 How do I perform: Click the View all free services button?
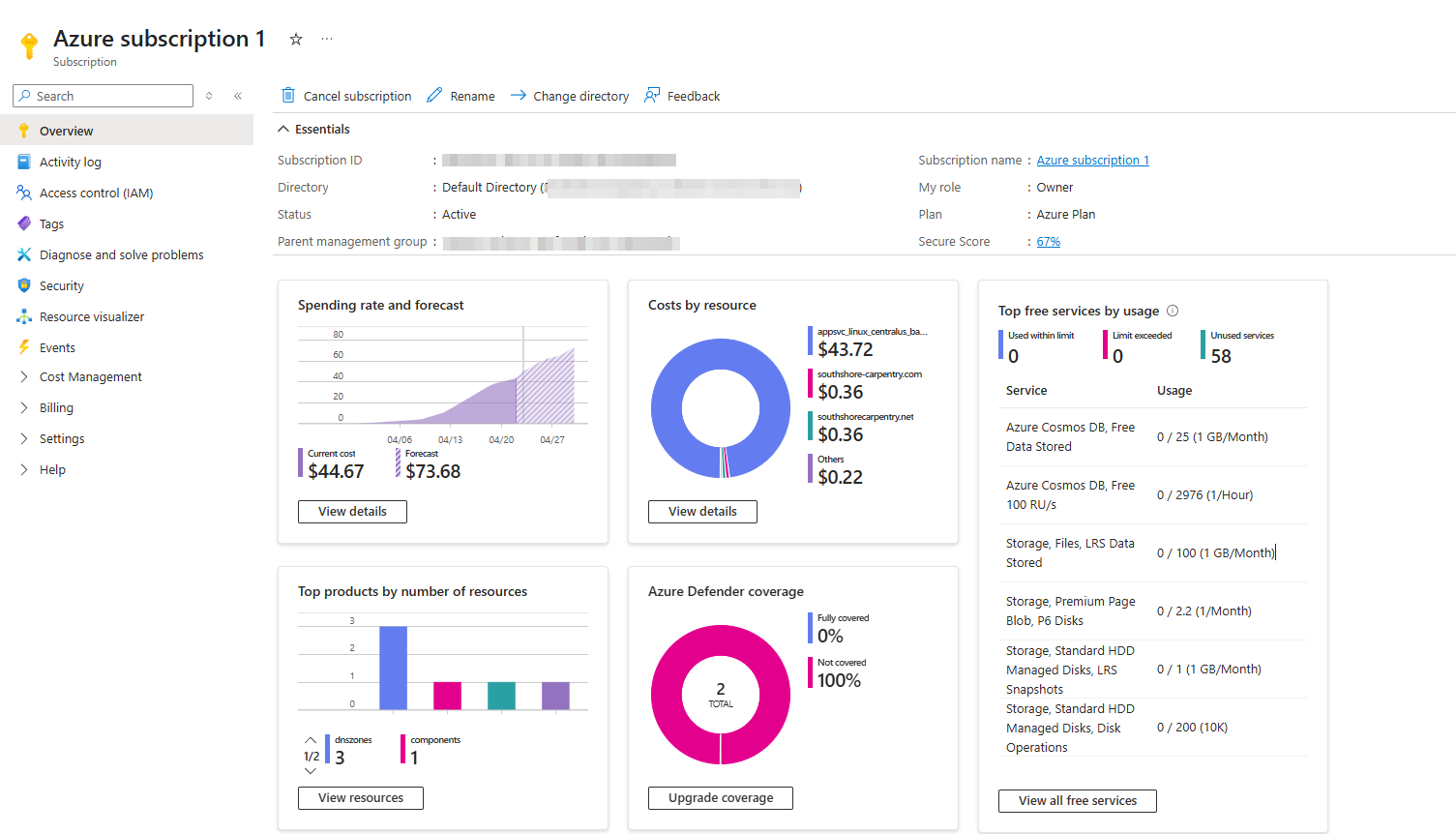pos(1078,801)
